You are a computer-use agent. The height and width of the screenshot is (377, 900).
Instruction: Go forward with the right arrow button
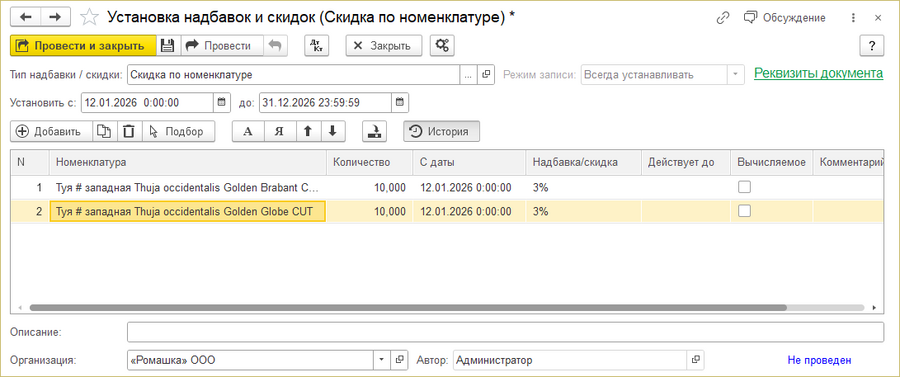55,17
